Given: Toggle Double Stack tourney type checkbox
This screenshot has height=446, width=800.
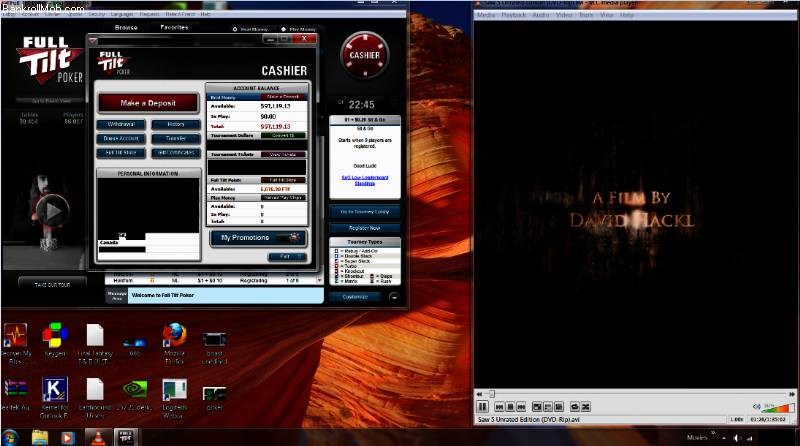Looking at the screenshot, I should pos(336,256).
